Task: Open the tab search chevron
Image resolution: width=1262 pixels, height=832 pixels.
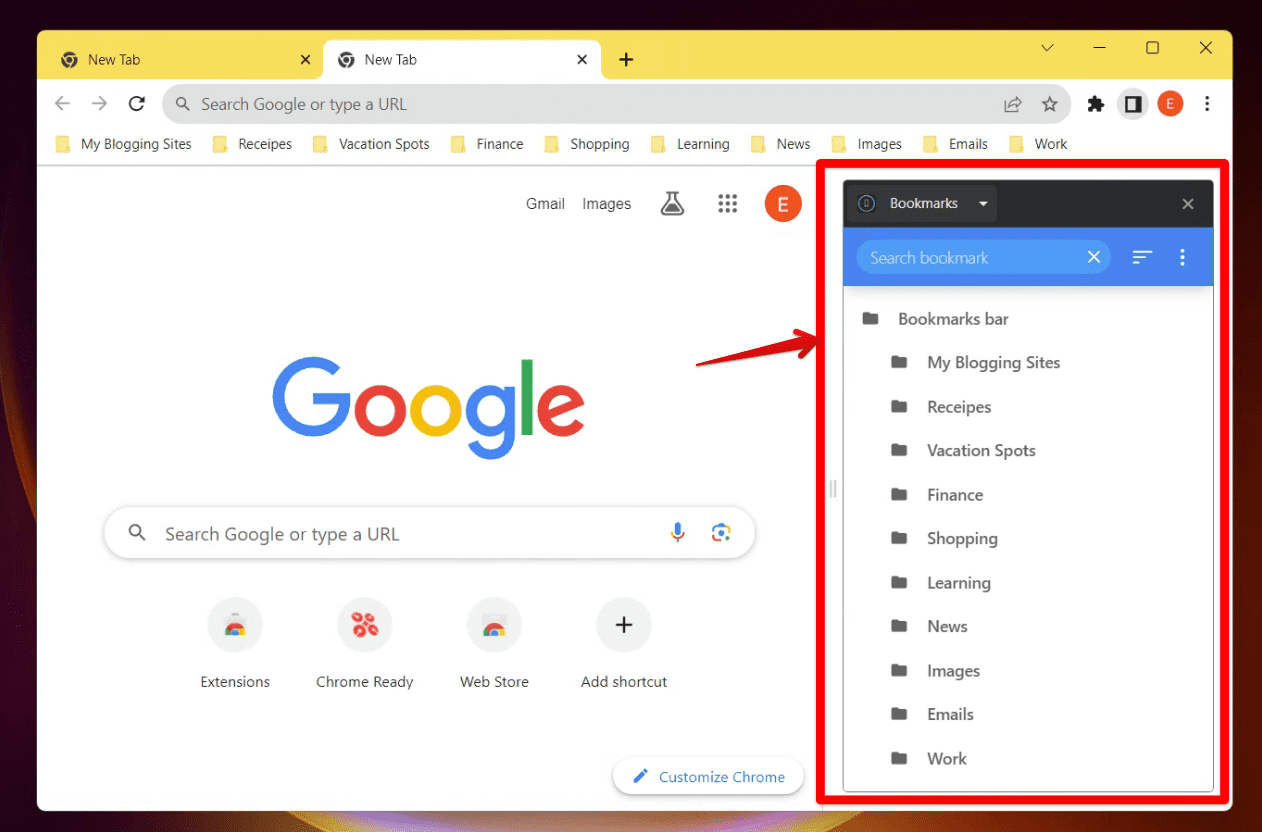Action: point(1047,48)
